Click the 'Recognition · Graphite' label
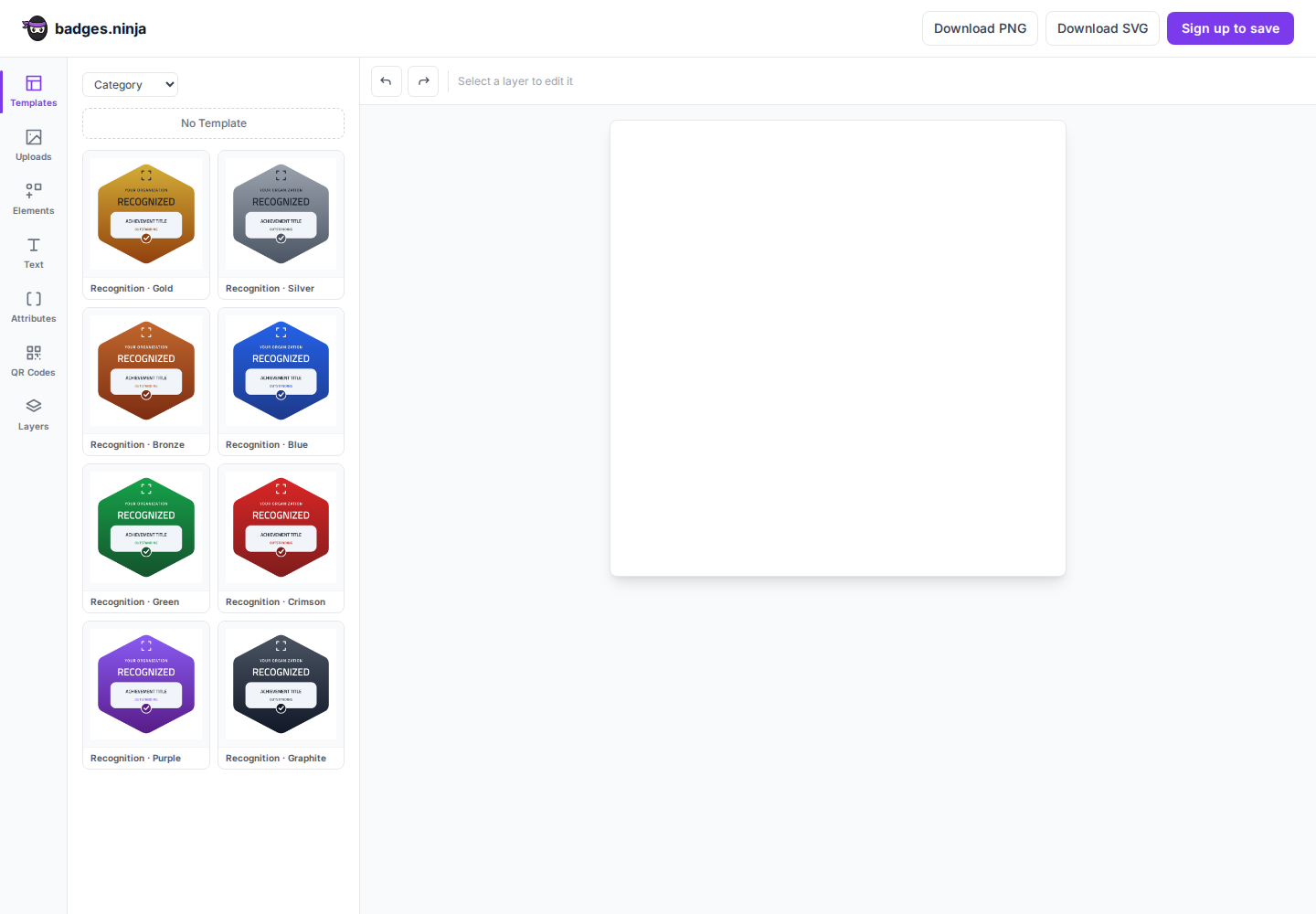The image size is (1316, 914). point(276,759)
